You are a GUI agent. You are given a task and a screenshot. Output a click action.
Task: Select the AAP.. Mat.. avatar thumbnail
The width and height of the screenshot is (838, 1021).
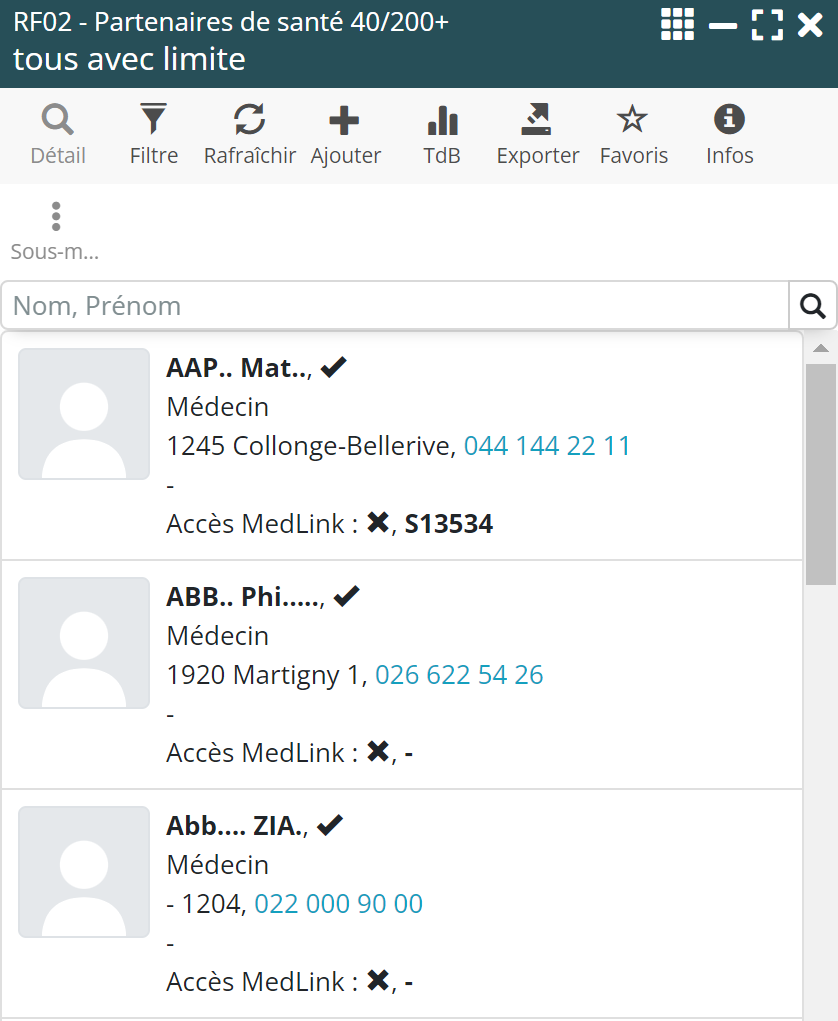[84, 414]
